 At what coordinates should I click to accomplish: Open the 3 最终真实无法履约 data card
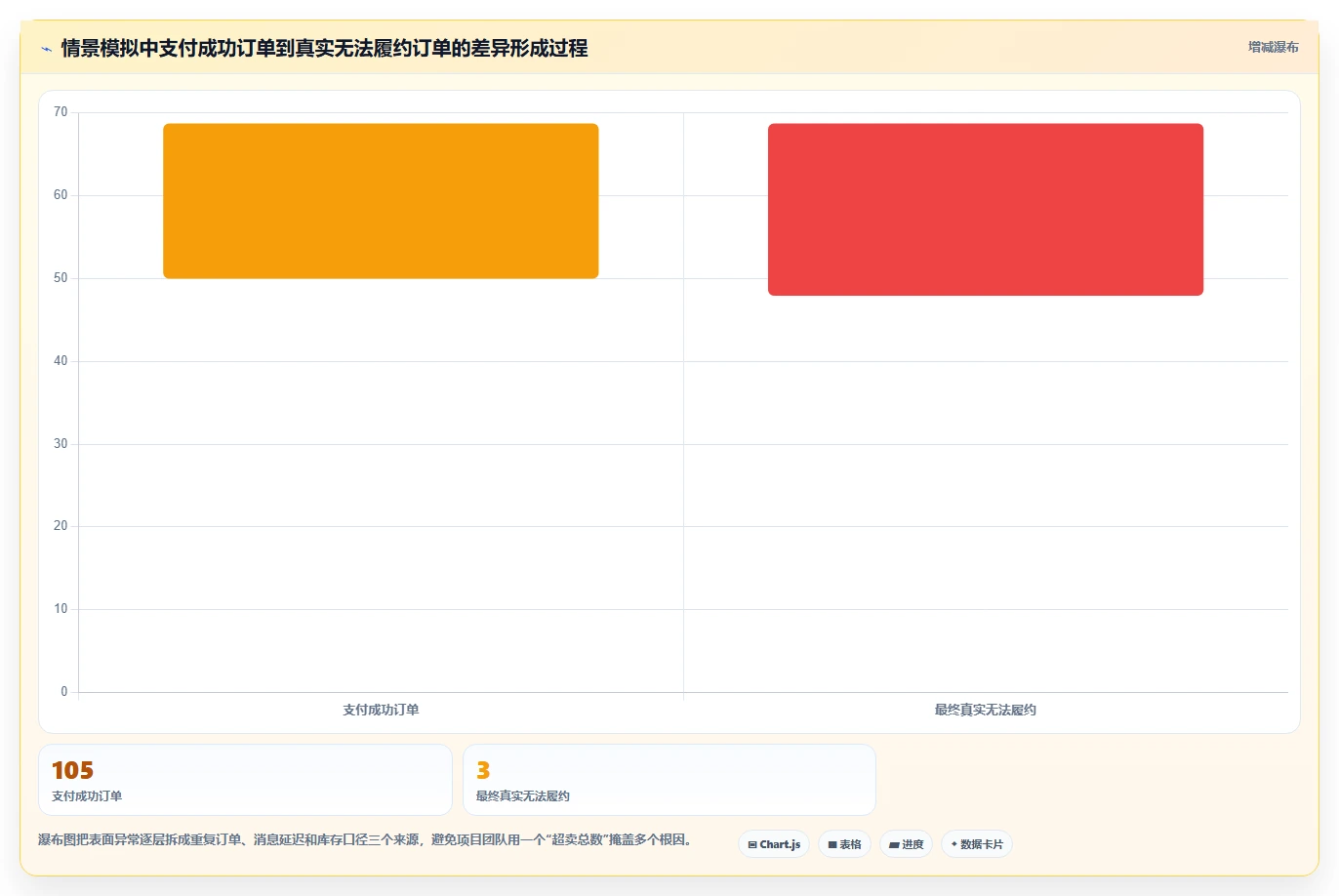[669, 780]
